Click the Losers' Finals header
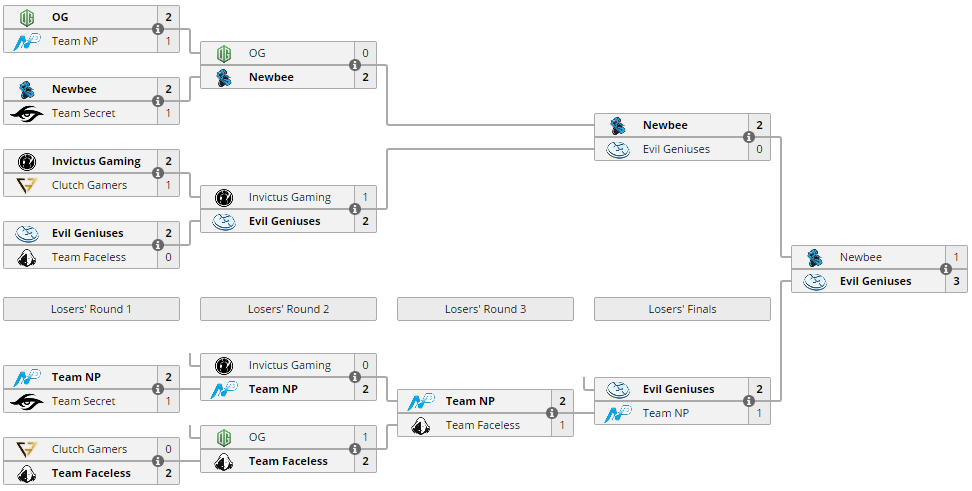 tap(682, 309)
